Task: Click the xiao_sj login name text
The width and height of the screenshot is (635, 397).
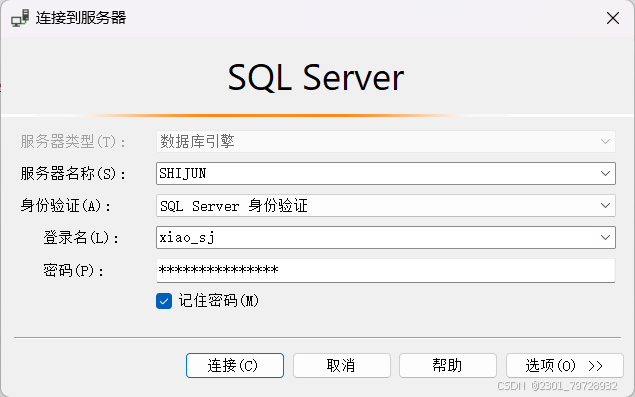Action: [187, 237]
